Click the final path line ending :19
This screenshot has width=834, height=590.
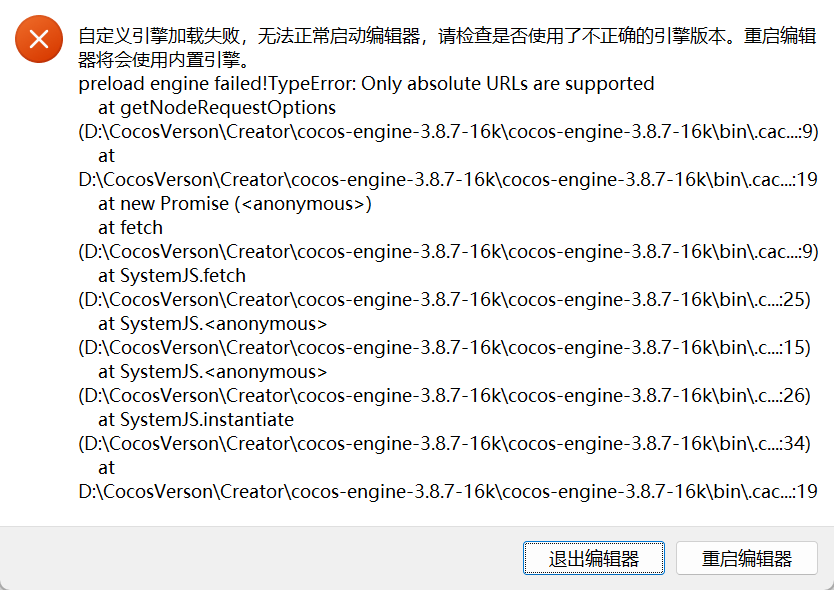click(x=448, y=492)
